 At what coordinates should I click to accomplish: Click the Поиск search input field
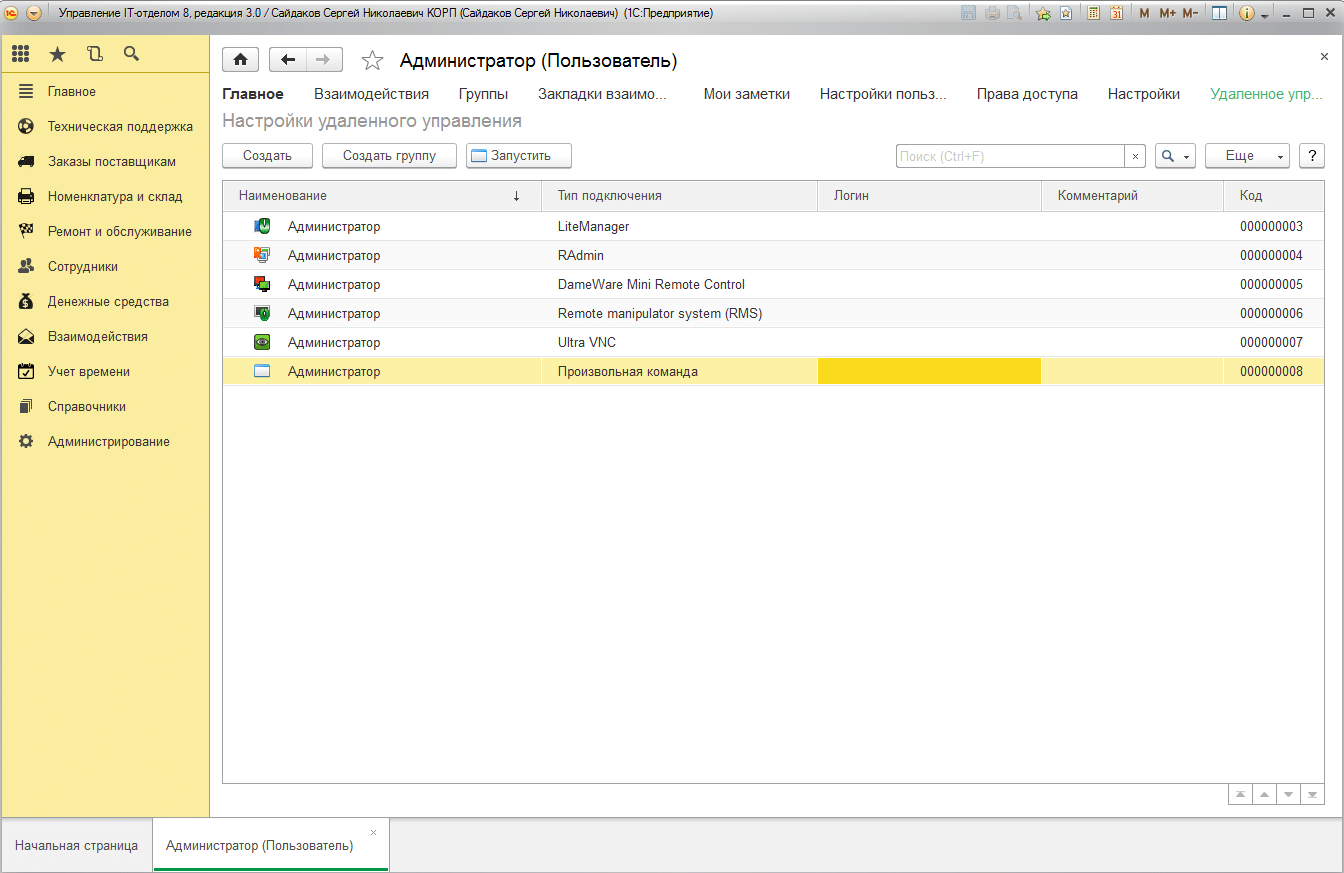pos(1010,156)
